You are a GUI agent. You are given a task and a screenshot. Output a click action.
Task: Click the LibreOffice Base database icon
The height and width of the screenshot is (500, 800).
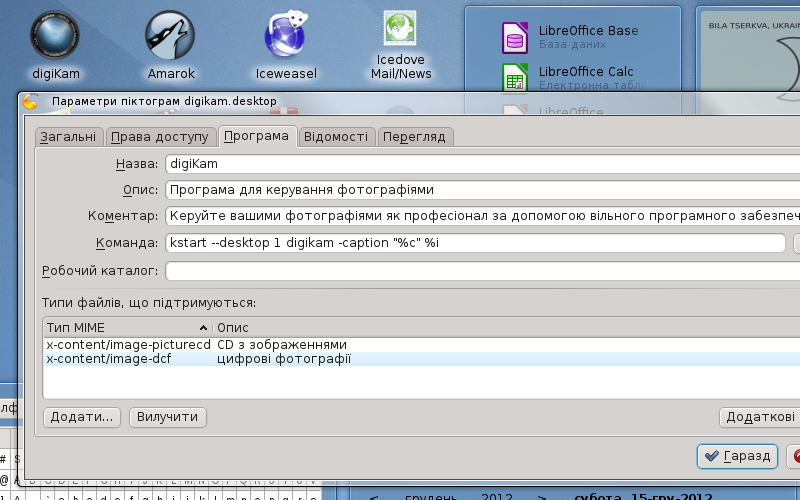[x=515, y=38]
